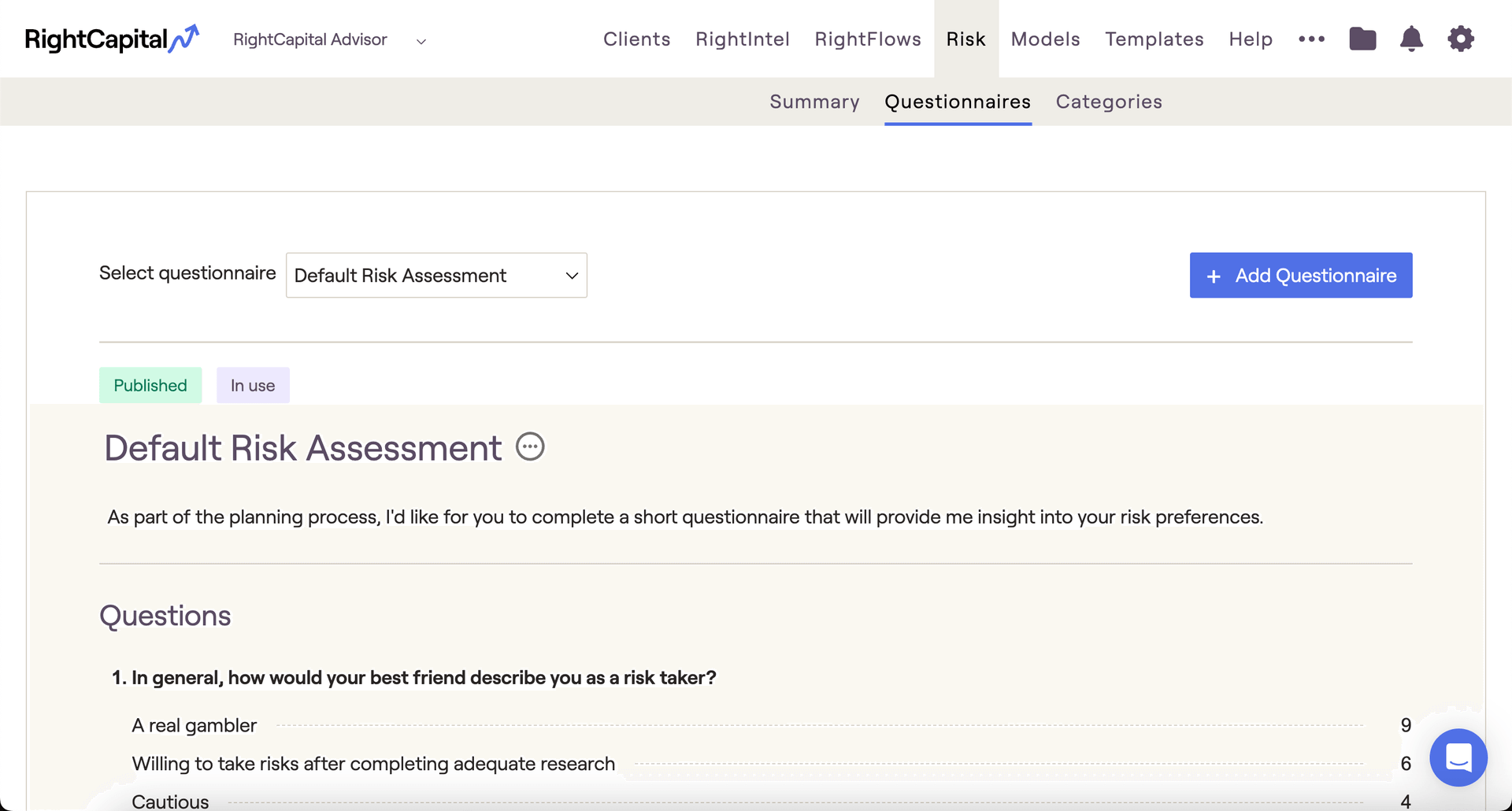Open the Models menu

[1045, 39]
